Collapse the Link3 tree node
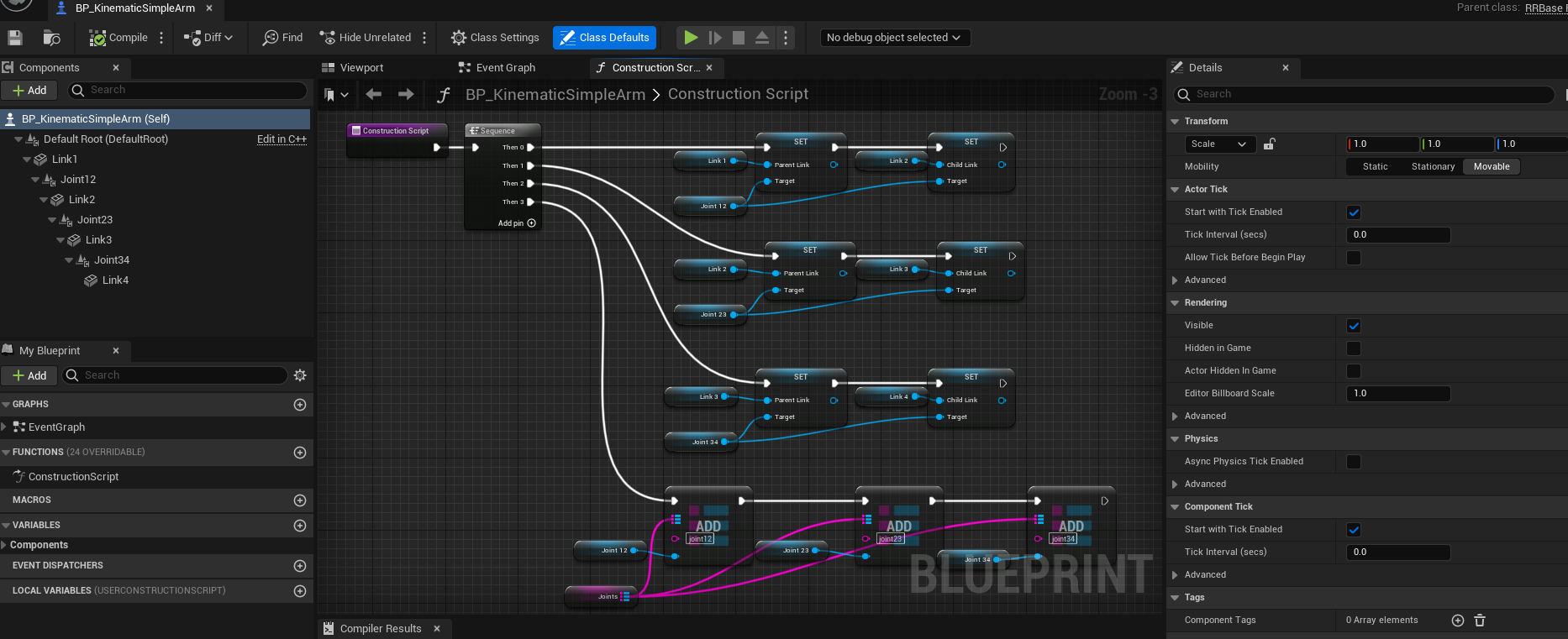Viewport: 1568px width, 639px height. [x=61, y=240]
